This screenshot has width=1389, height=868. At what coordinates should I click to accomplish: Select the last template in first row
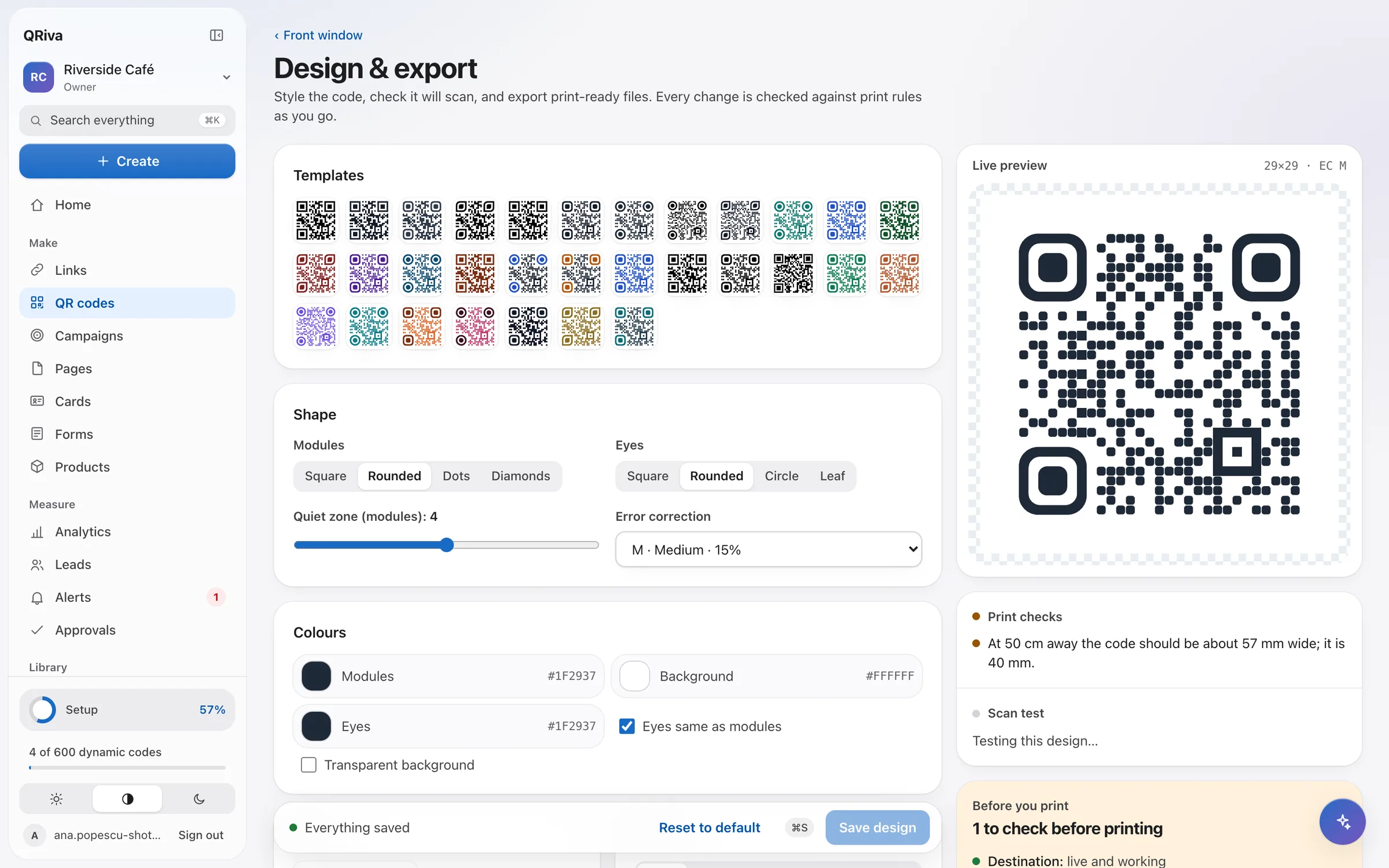click(x=899, y=220)
